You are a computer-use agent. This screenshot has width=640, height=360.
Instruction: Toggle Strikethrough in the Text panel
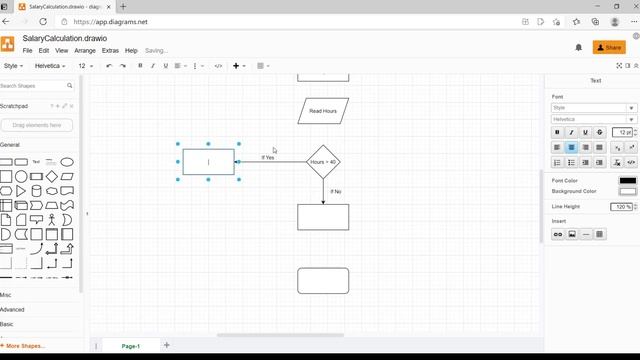pos(599,132)
